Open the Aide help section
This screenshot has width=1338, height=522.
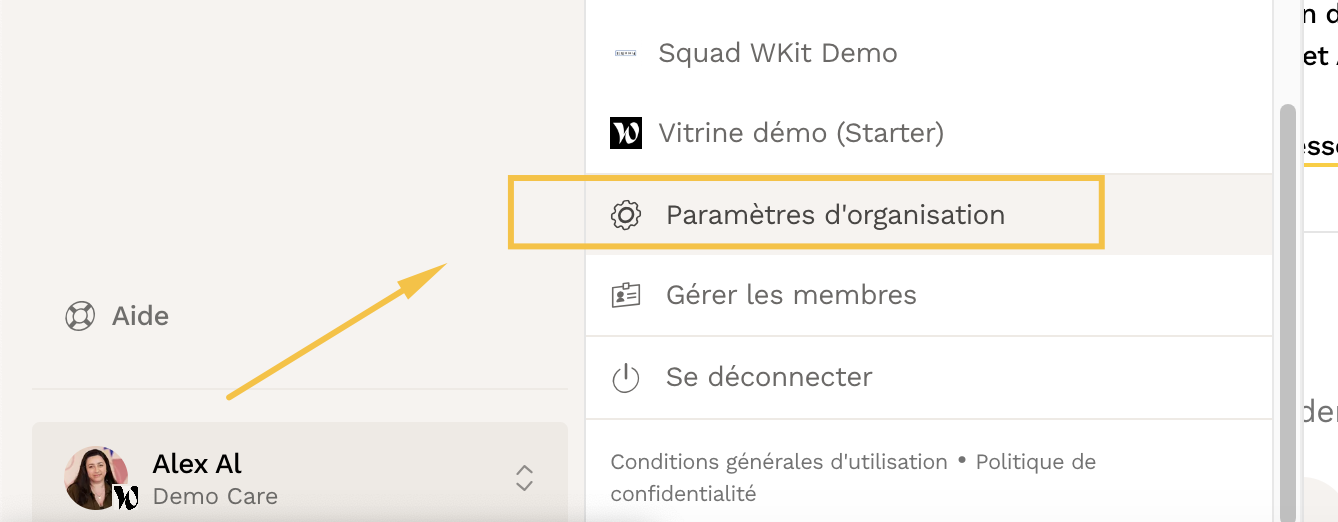click(140, 317)
